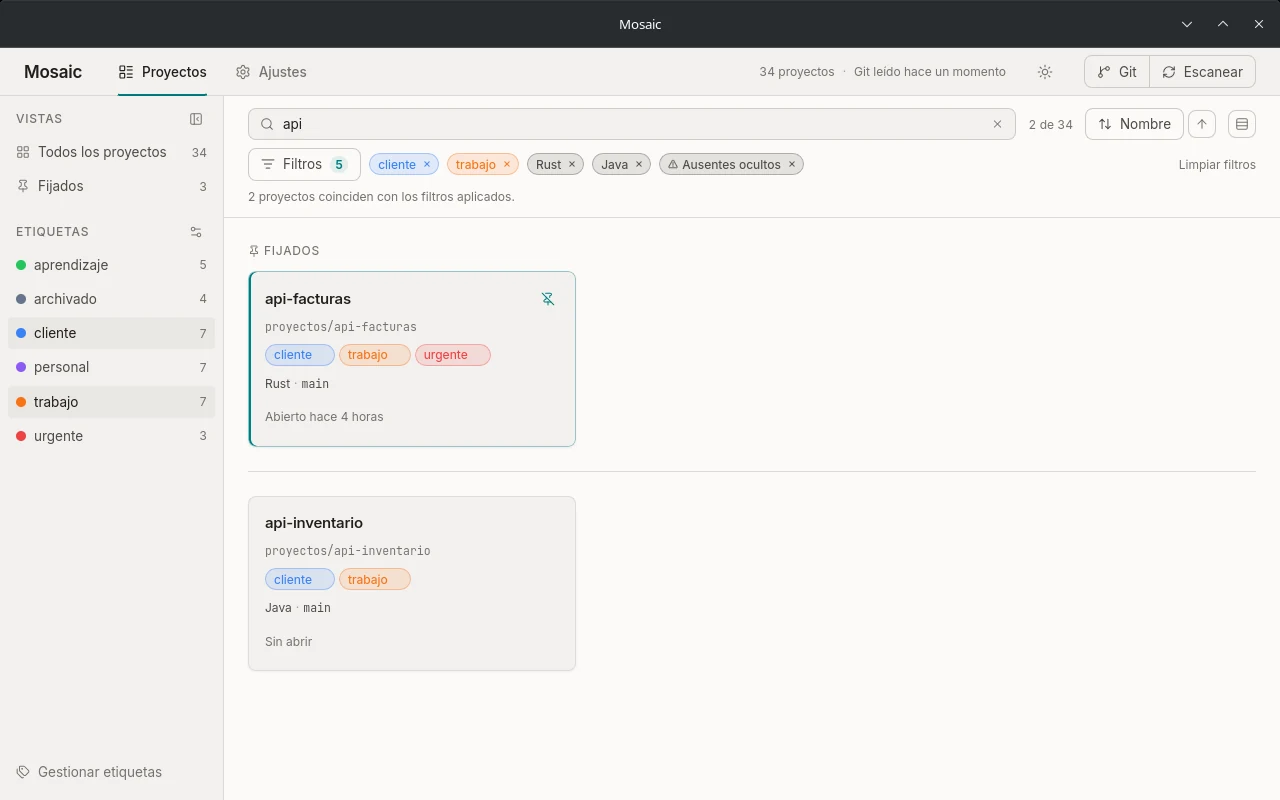Toggle the aprendizaje tag filter

tap(111, 265)
